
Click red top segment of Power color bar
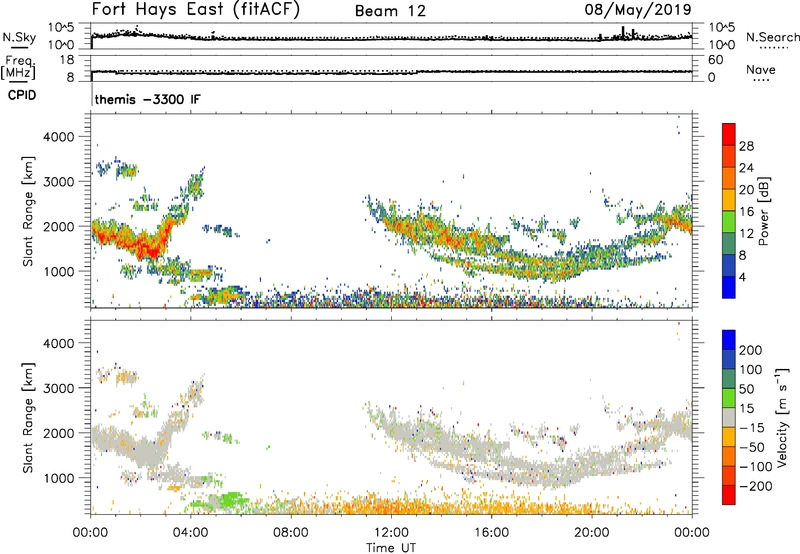(x=729, y=134)
